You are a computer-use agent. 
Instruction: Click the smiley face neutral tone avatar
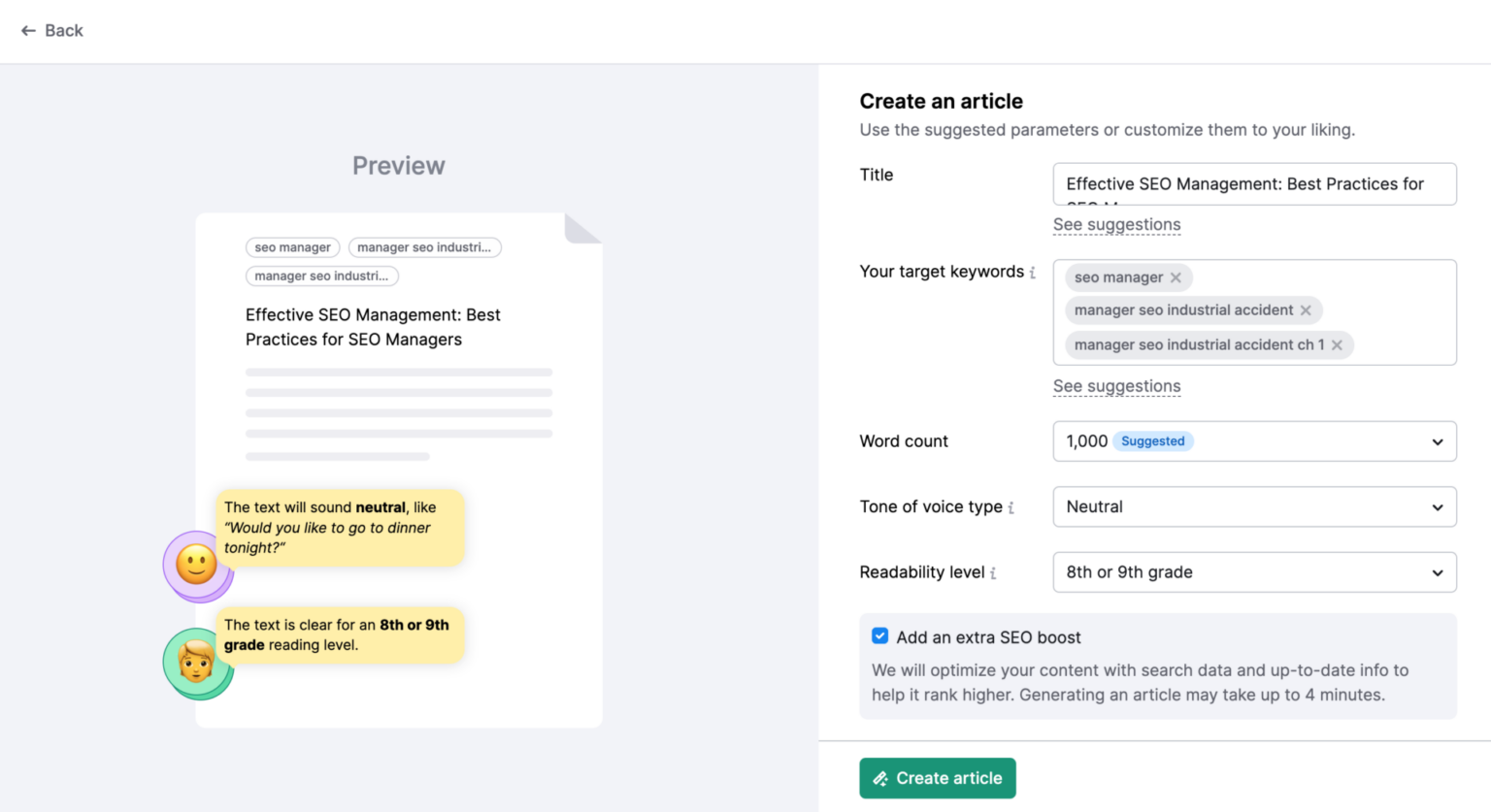[197, 566]
